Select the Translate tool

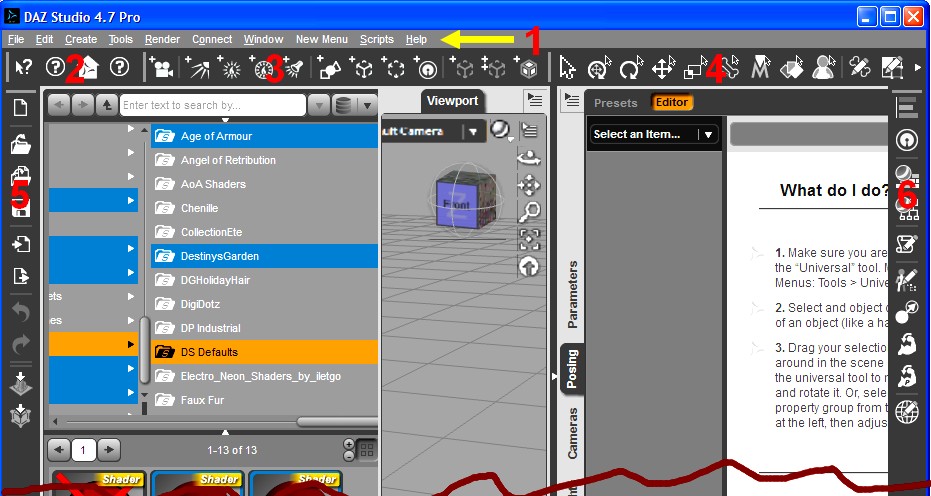pos(663,68)
